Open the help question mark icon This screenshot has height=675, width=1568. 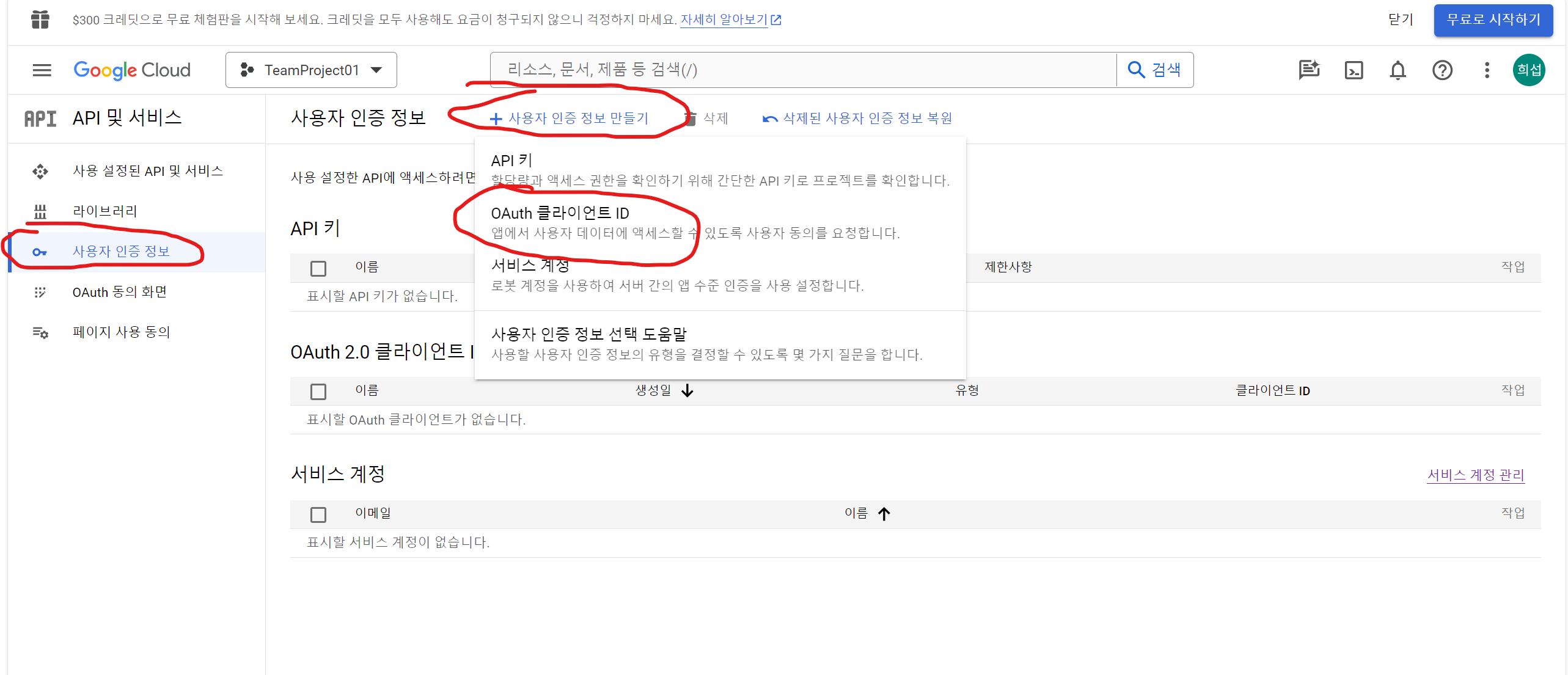pyautogui.click(x=1442, y=70)
